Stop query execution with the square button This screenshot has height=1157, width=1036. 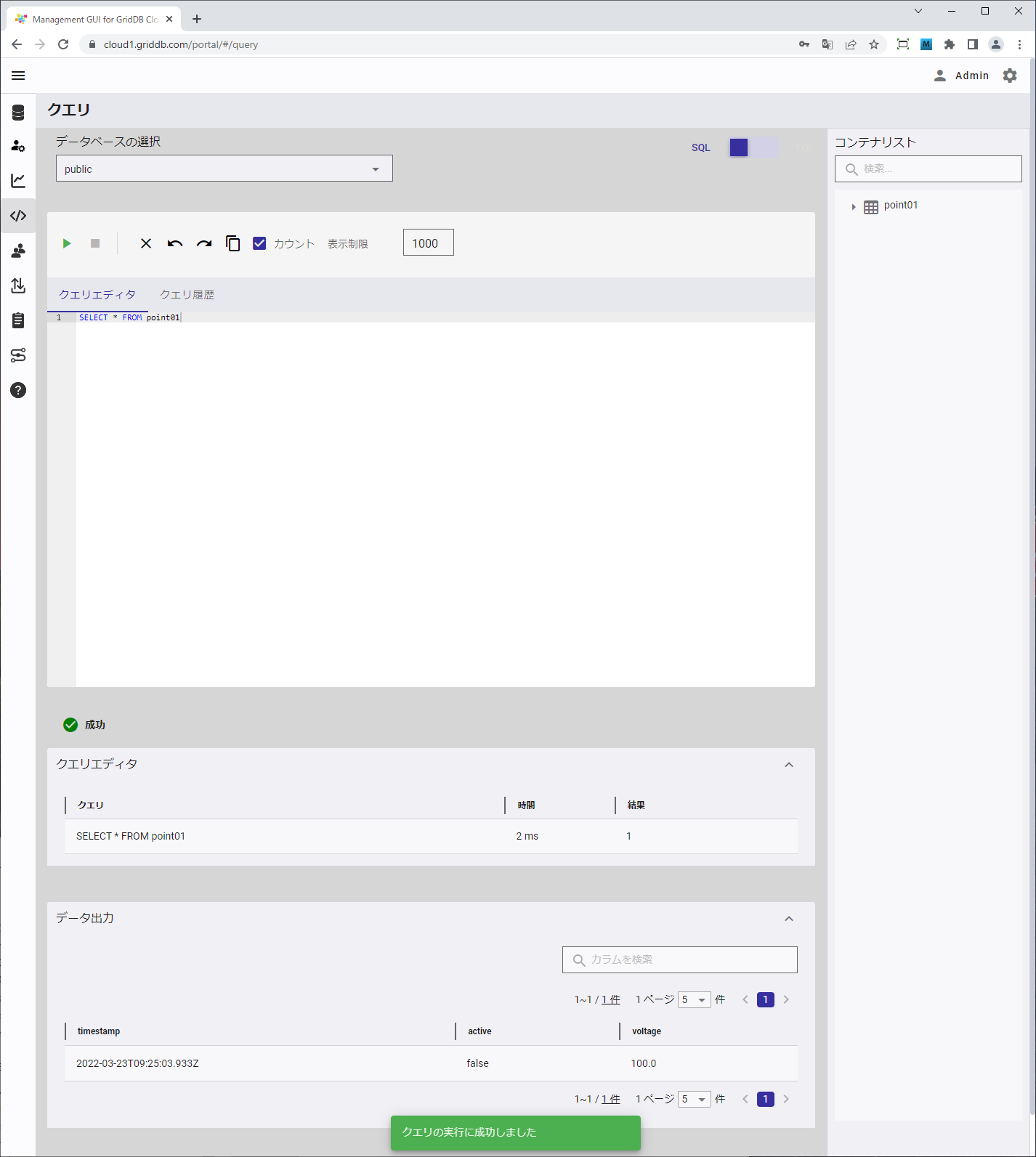click(95, 243)
